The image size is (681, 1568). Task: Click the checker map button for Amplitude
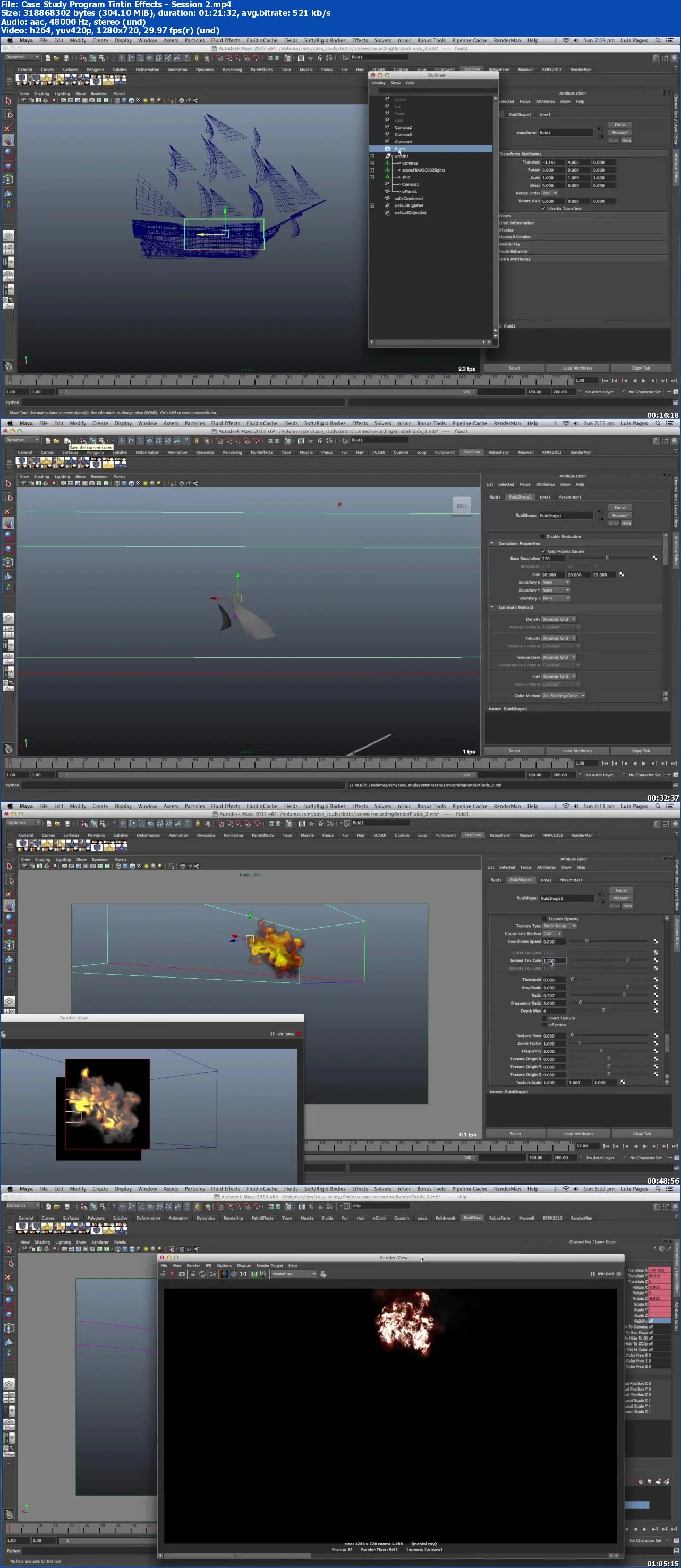[656, 987]
